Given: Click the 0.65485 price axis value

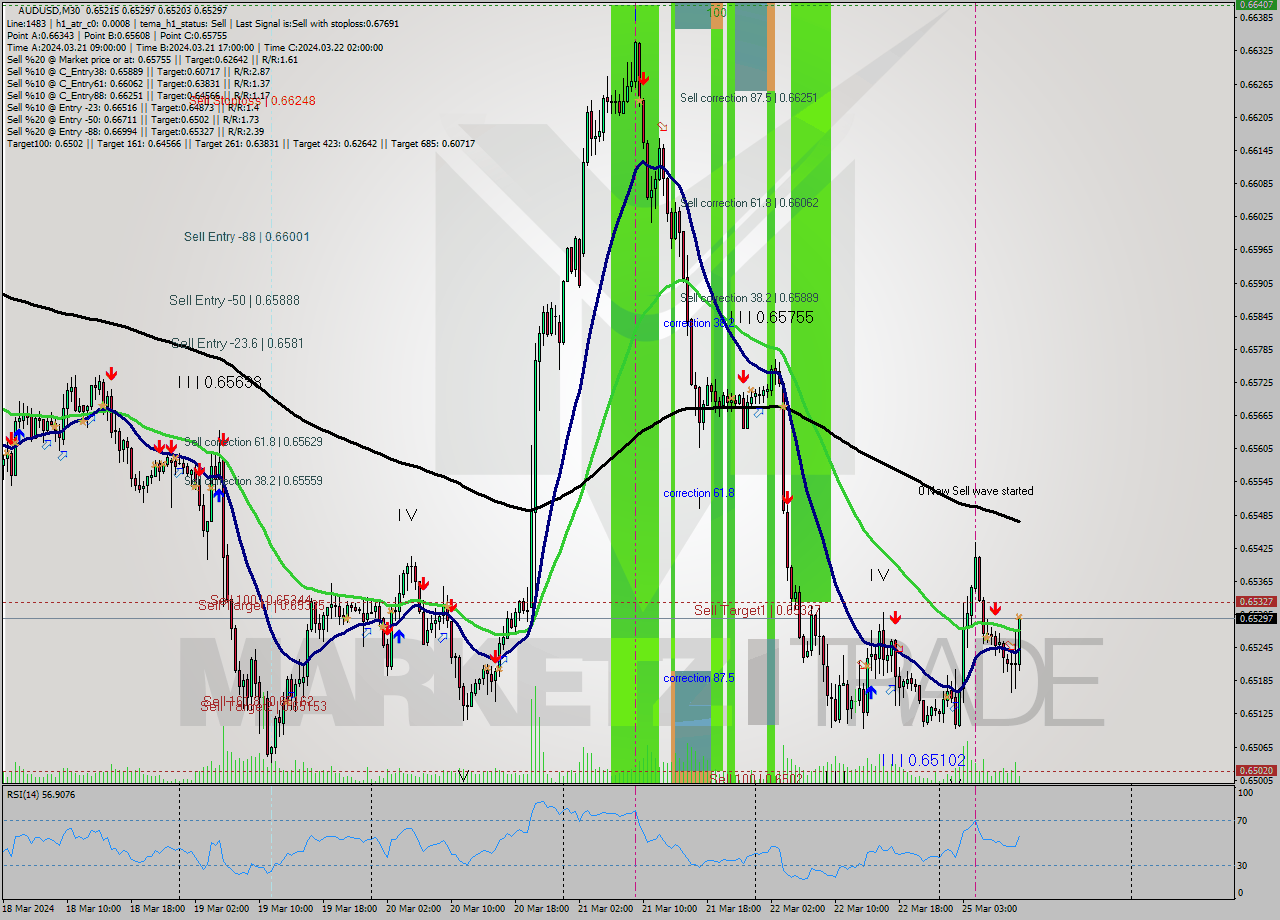Looking at the screenshot, I should pos(1255,515).
